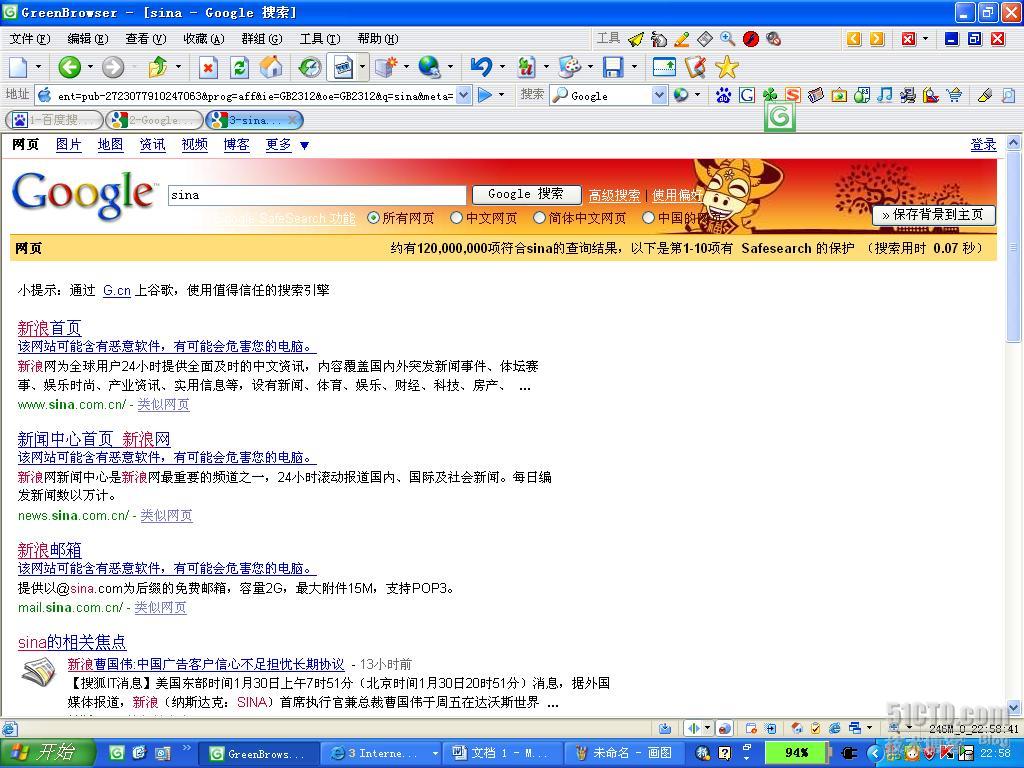Image resolution: width=1024 pixels, height=768 pixels.
Task: Click the floppy disk Save icon
Action: [x=613, y=67]
